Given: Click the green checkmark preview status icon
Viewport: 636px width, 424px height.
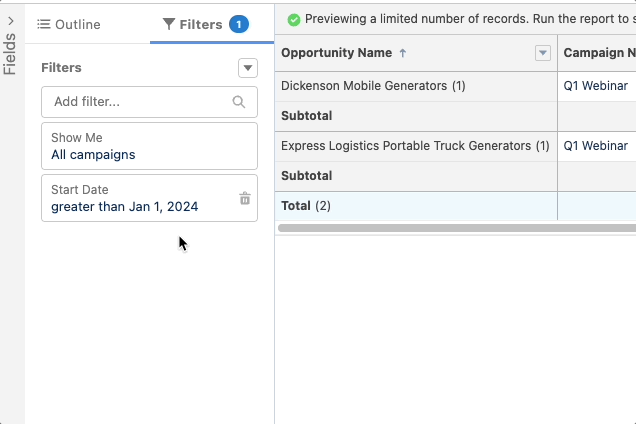Looking at the screenshot, I should coord(294,19).
